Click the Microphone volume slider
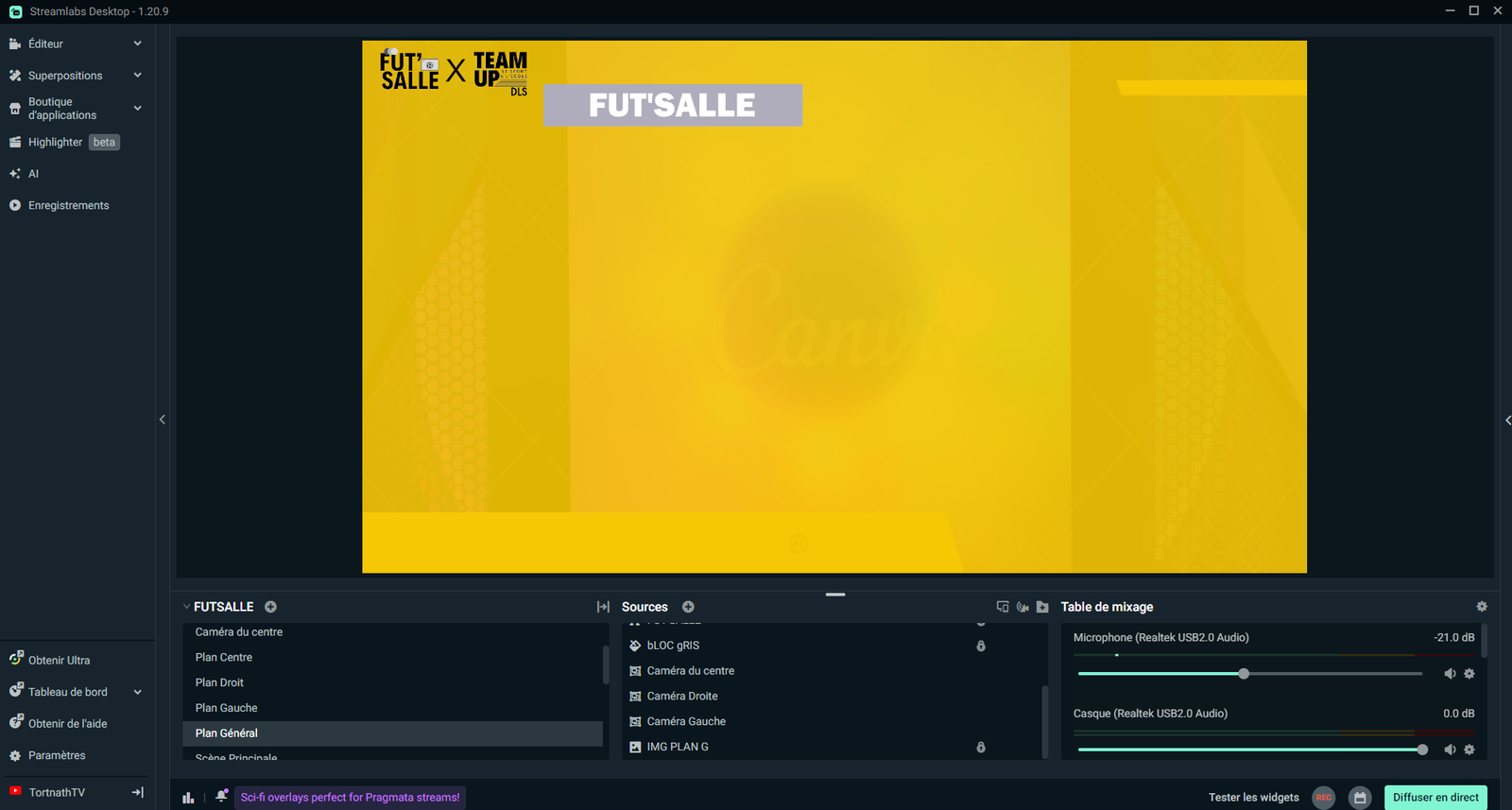1512x810 pixels. pyautogui.click(x=1249, y=674)
